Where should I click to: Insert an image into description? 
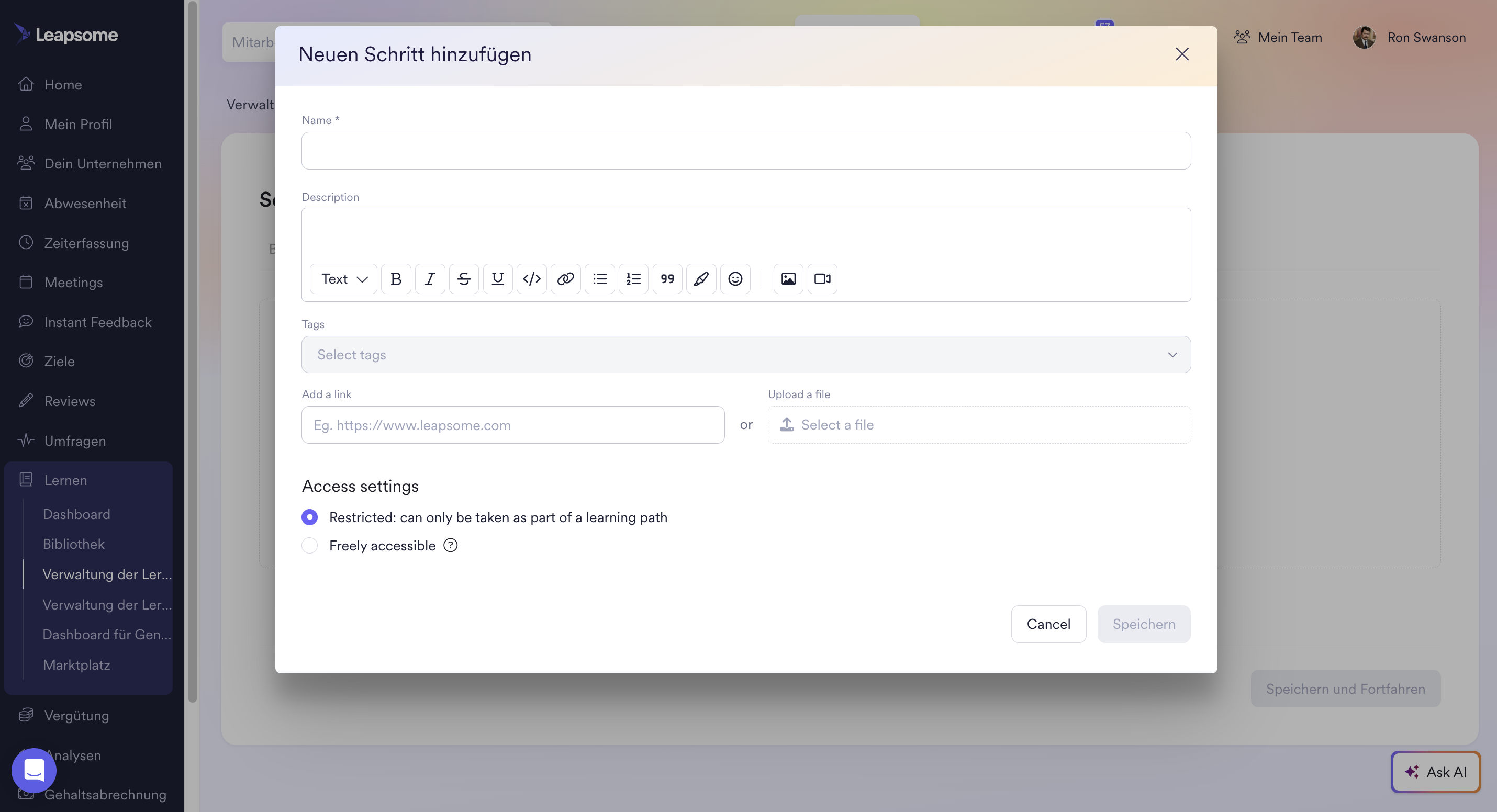click(788, 279)
